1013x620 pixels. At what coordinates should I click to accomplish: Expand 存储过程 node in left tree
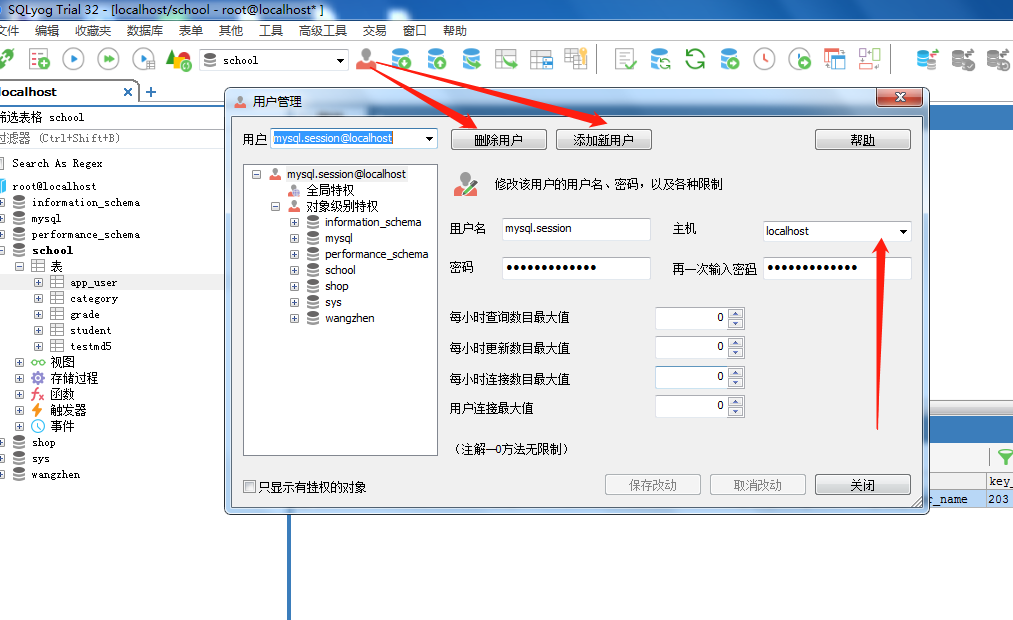[x=19, y=378]
